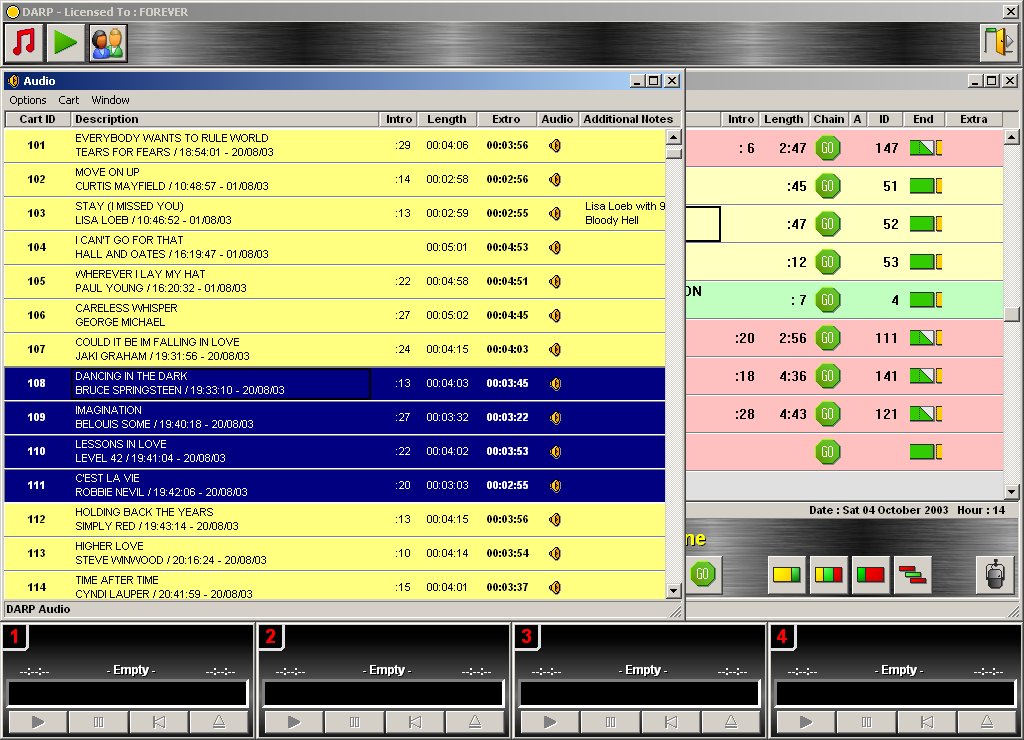Click the Cart ID column header
The width and height of the screenshot is (1024, 740).
tap(37, 119)
